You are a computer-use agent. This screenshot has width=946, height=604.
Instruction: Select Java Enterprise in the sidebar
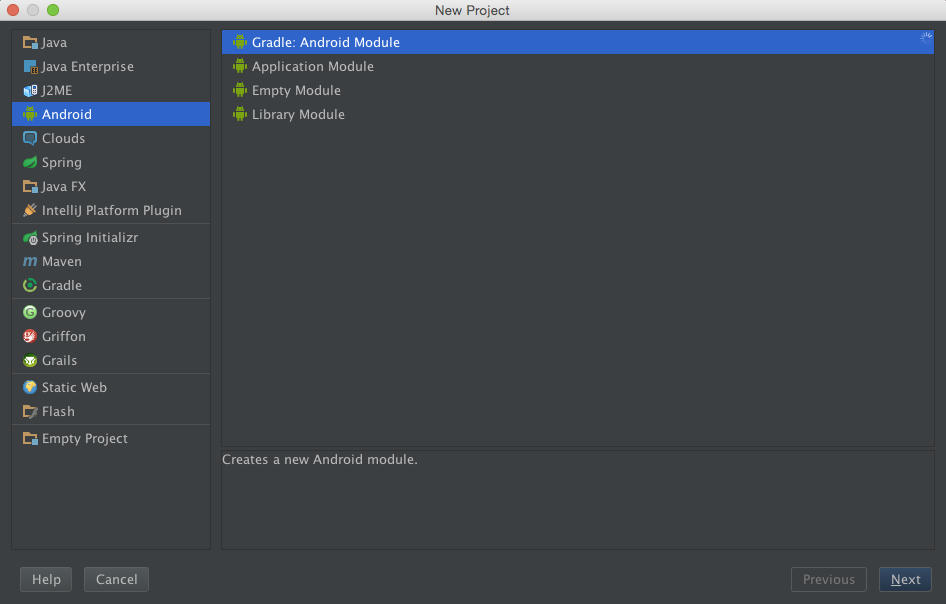click(x=111, y=66)
